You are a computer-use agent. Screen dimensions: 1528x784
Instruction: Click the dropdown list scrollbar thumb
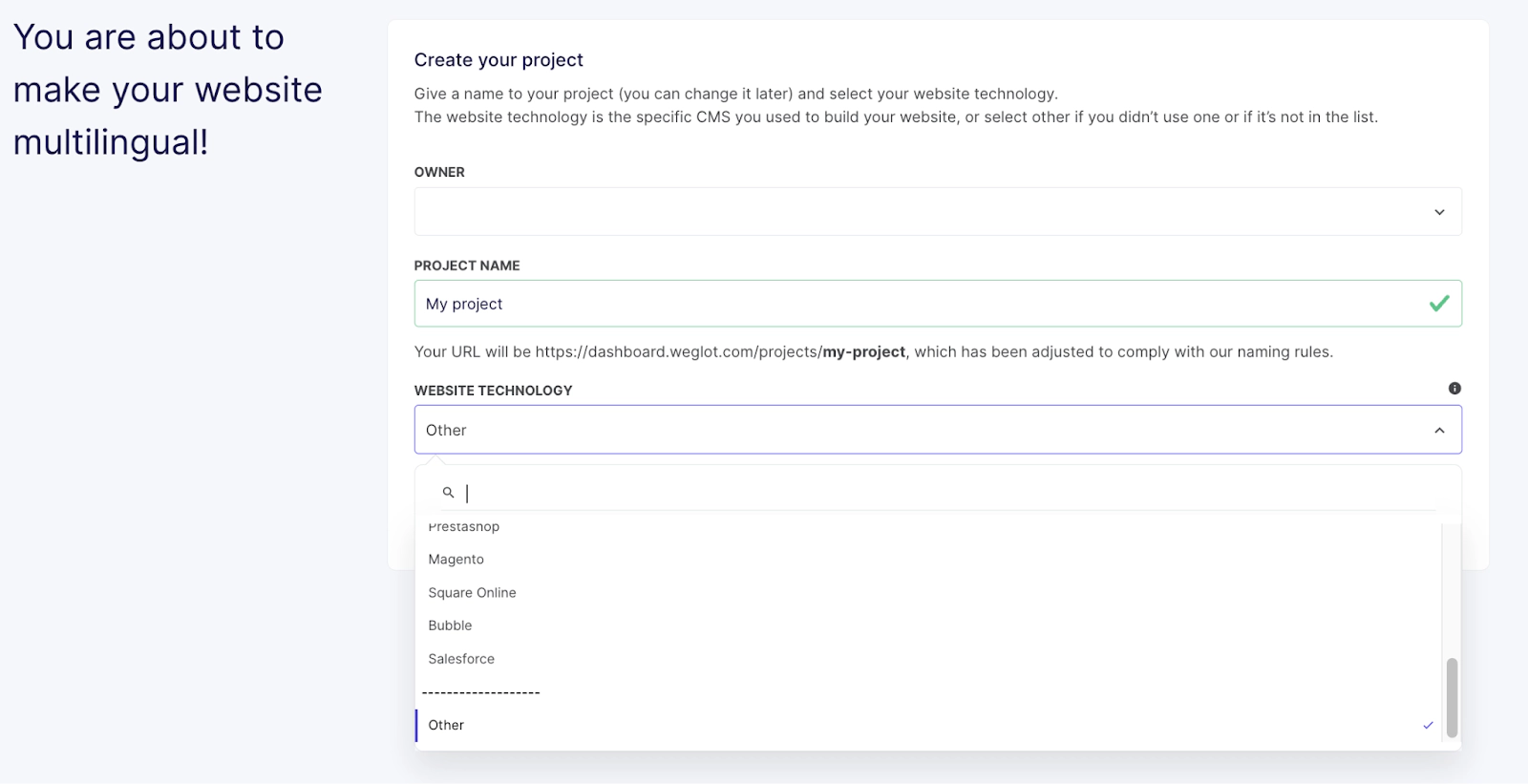click(1452, 697)
